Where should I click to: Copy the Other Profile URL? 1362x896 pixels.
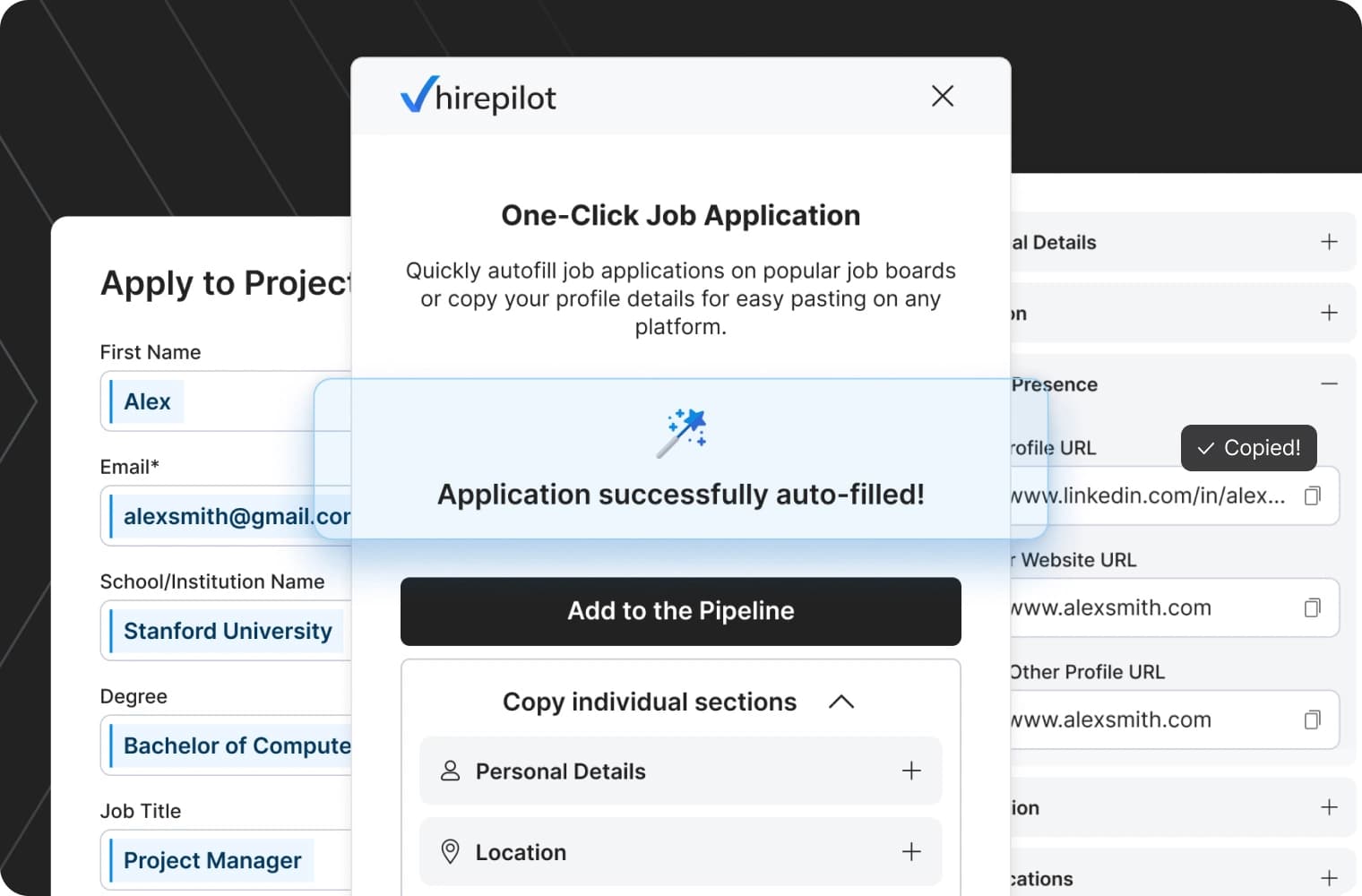click(1313, 719)
